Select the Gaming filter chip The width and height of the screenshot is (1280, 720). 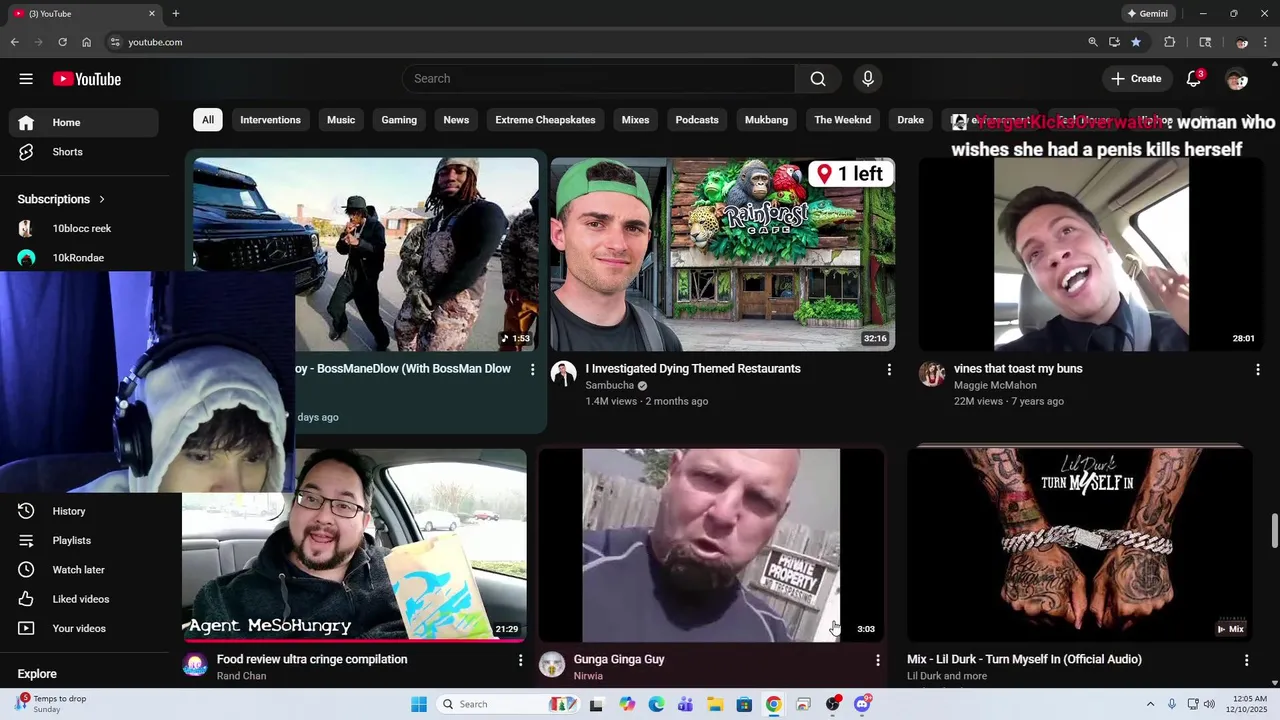tap(399, 120)
